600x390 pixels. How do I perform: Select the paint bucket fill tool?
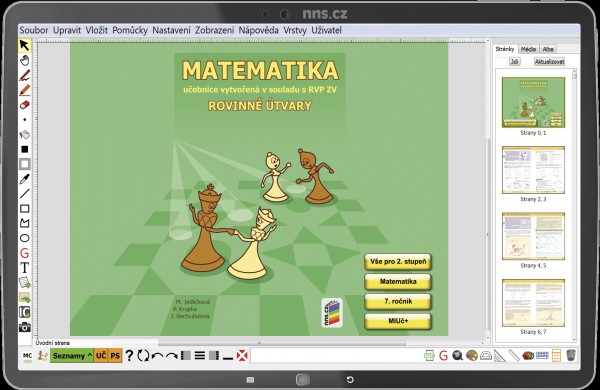(24, 134)
